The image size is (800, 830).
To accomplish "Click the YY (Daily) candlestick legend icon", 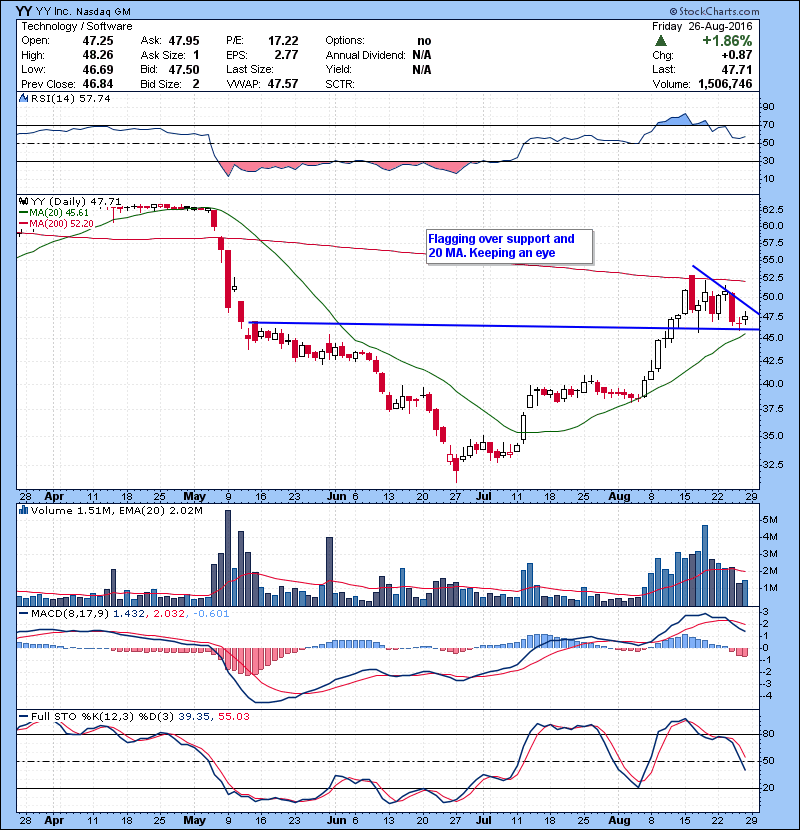I will (x=23, y=201).
